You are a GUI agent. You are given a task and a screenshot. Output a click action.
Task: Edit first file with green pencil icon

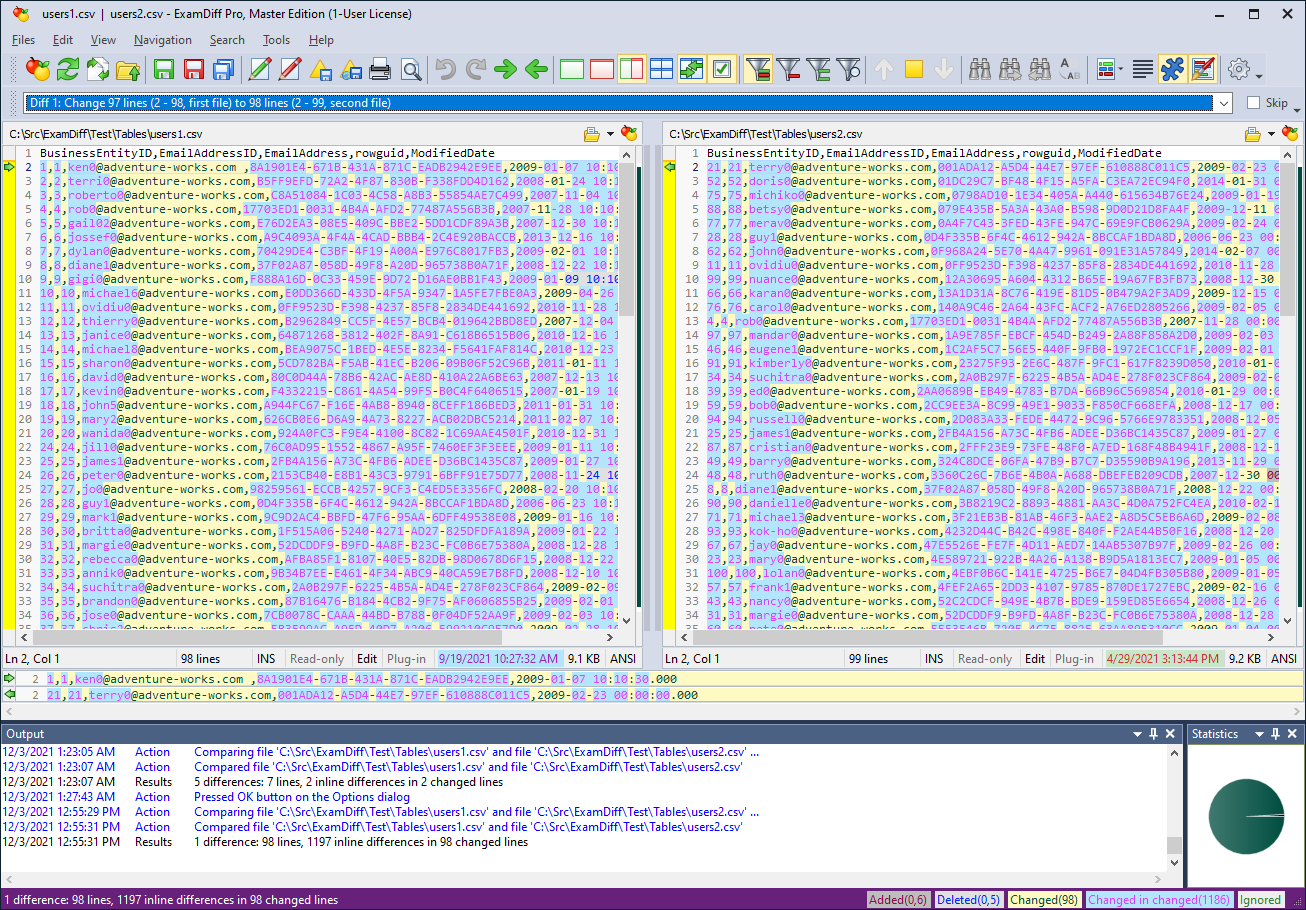click(x=260, y=69)
